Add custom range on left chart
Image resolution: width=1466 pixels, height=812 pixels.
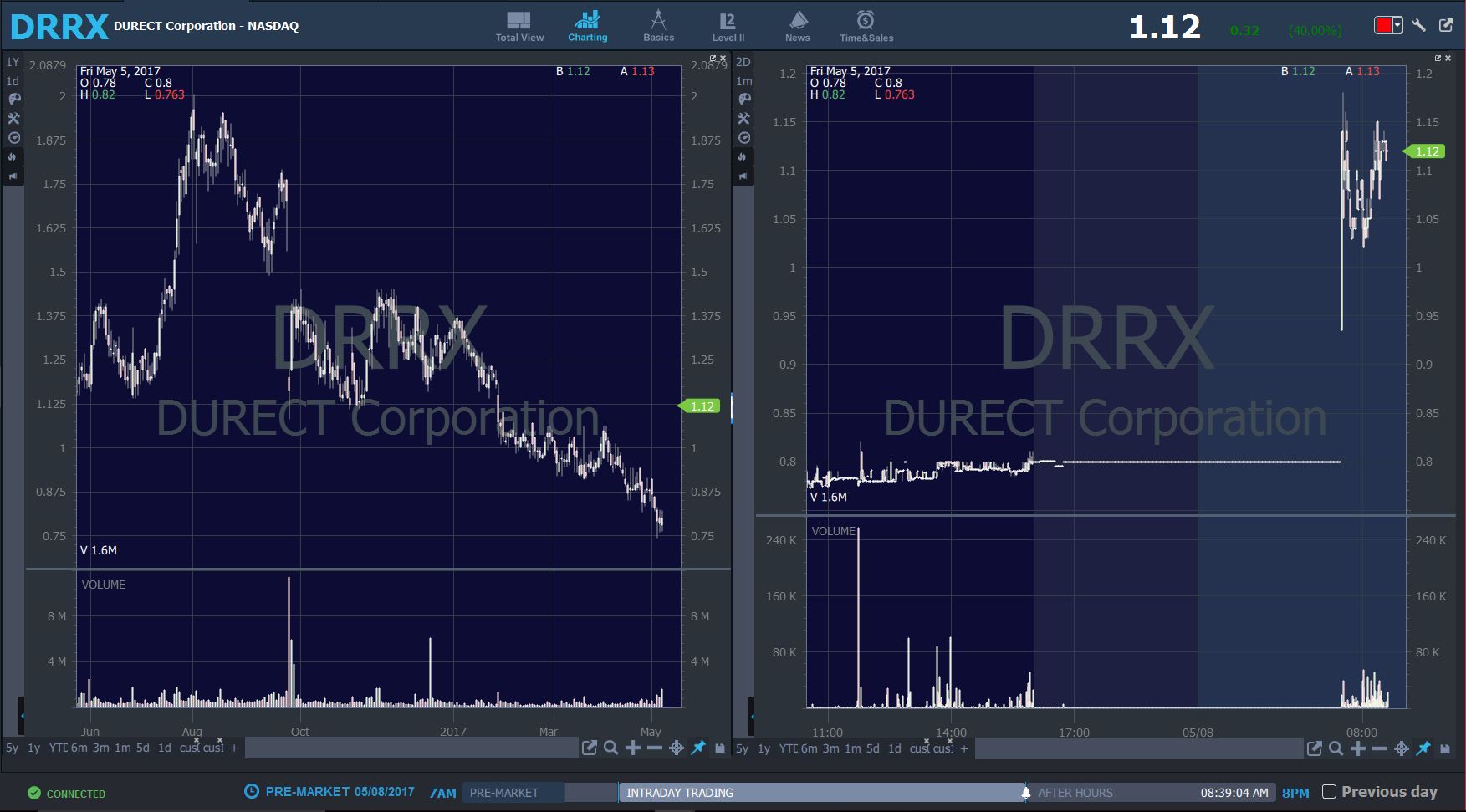point(234,748)
